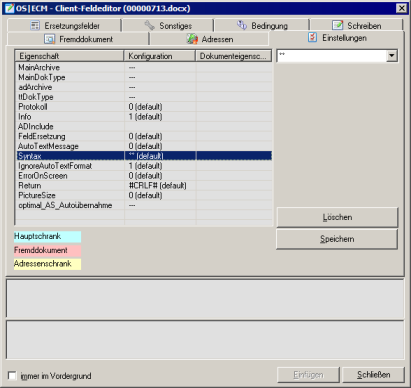Click the upper empty description text box
Image resolution: width=411 pixels, height=388 pixels.
click(x=205, y=298)
